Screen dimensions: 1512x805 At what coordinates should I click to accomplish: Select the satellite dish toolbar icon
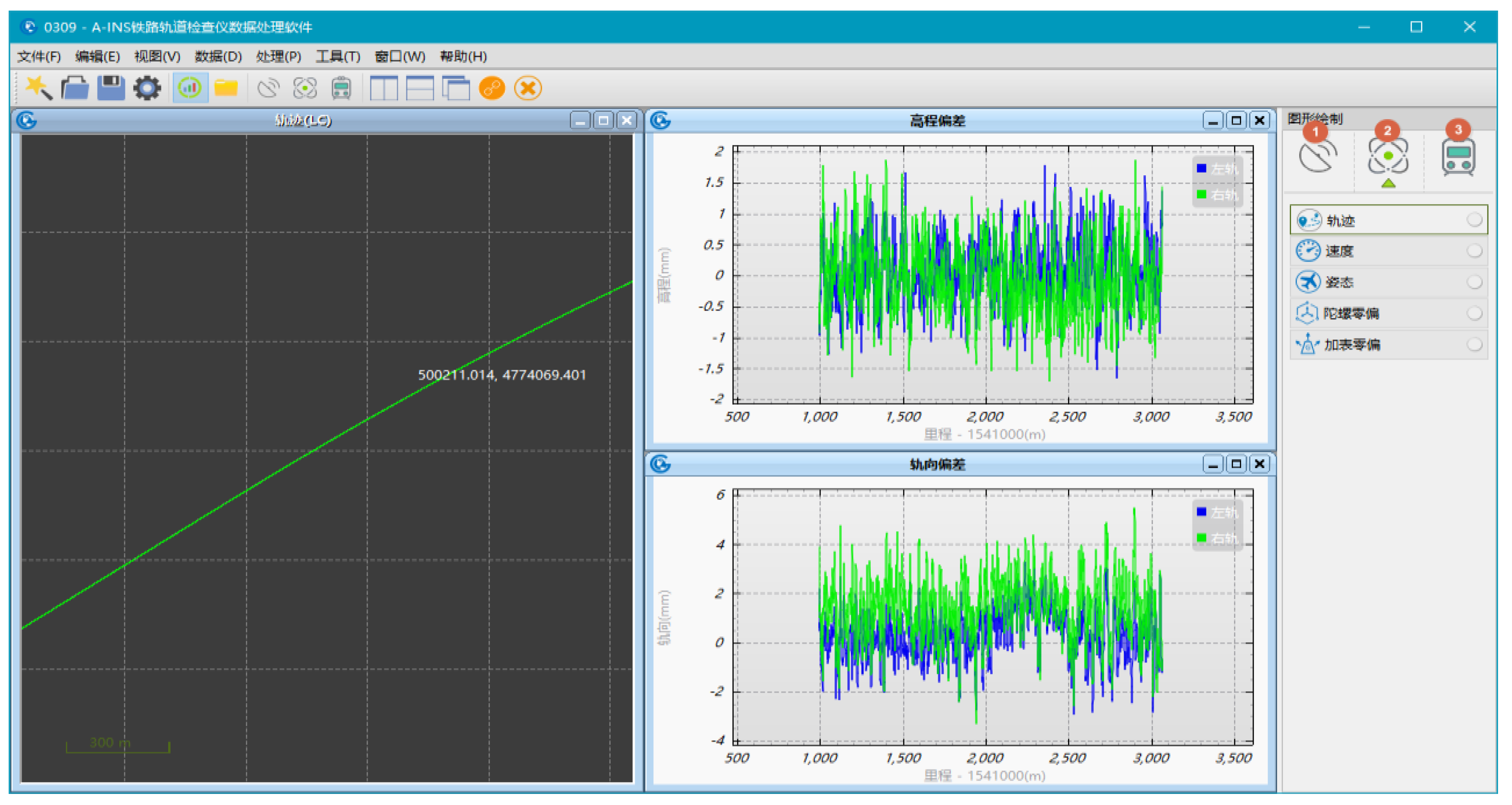(268, 88)
